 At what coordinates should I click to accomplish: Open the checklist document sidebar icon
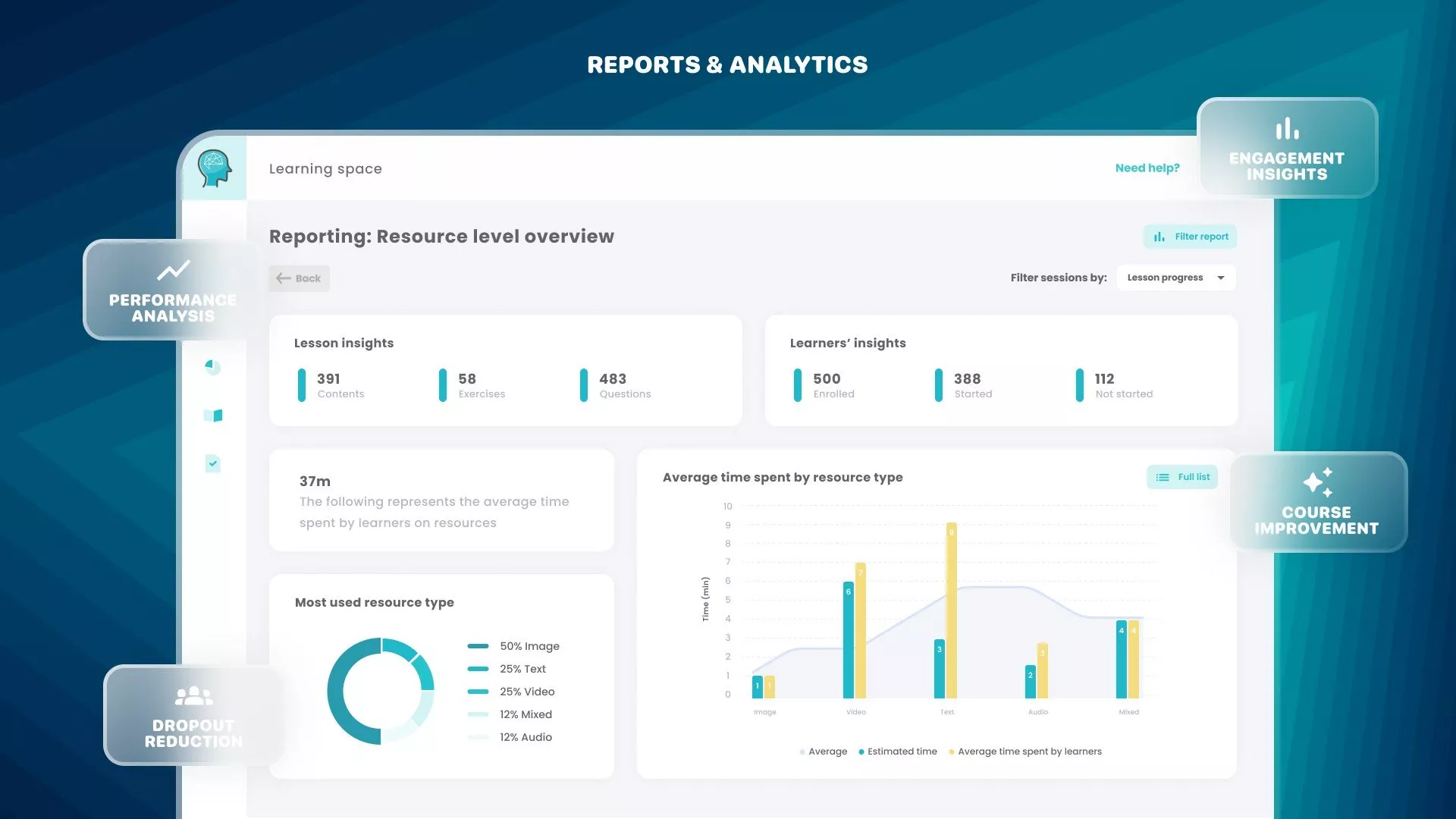[x=213, y=463]
